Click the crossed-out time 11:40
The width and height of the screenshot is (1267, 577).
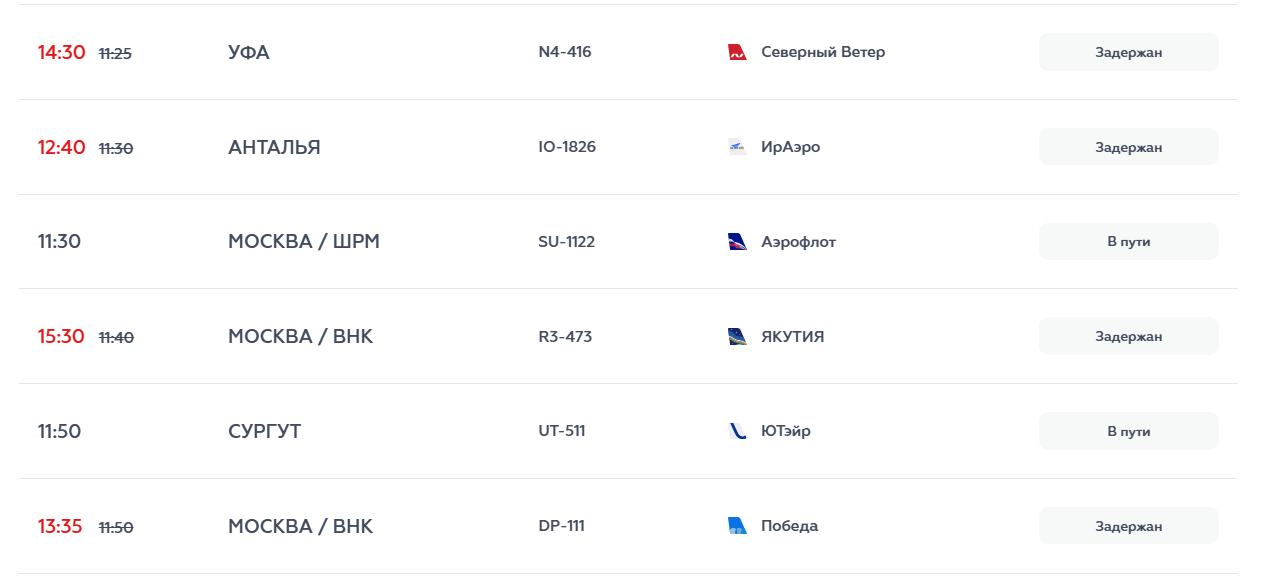116,338
